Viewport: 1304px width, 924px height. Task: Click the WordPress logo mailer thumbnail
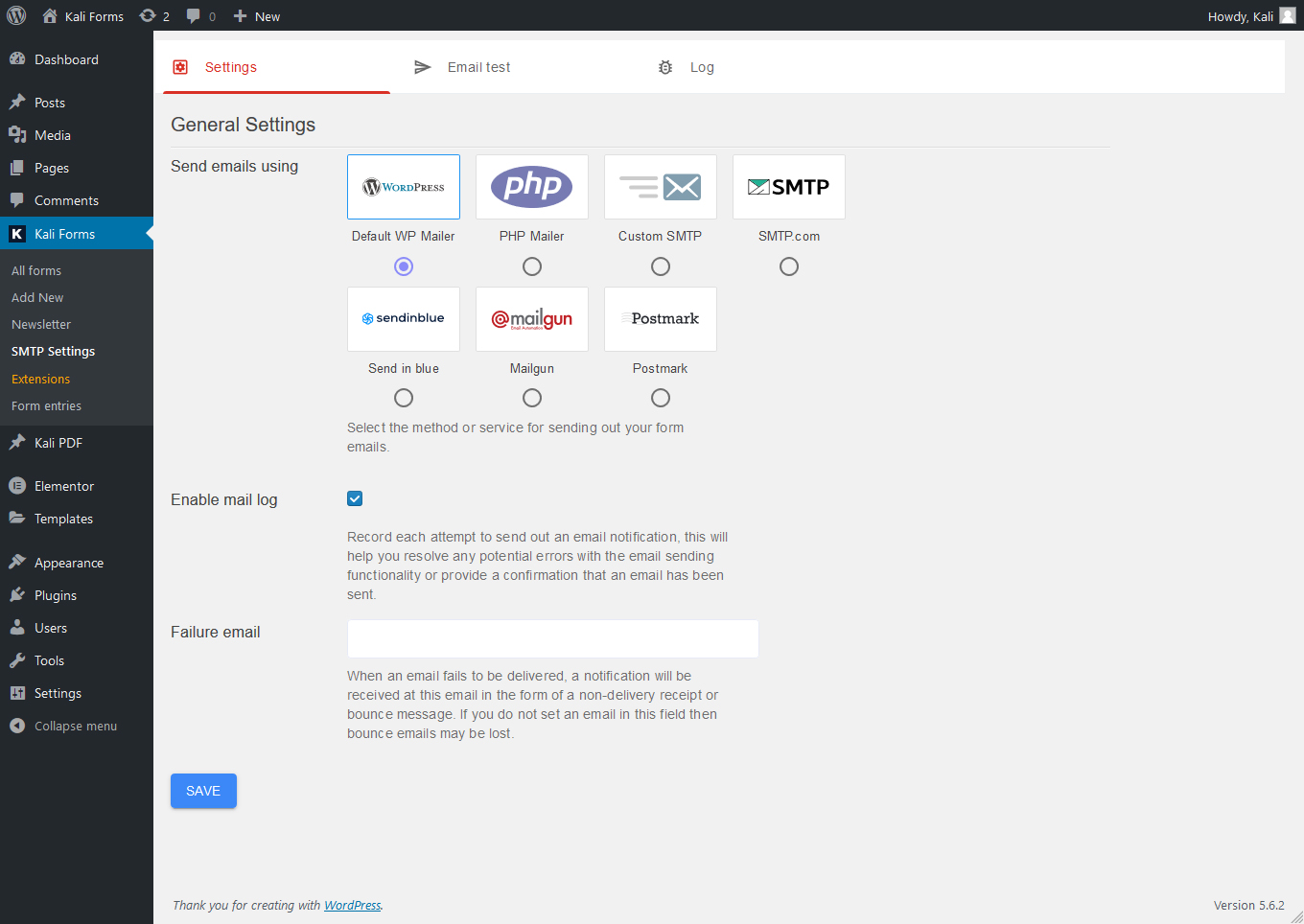[x=404, y=187]
